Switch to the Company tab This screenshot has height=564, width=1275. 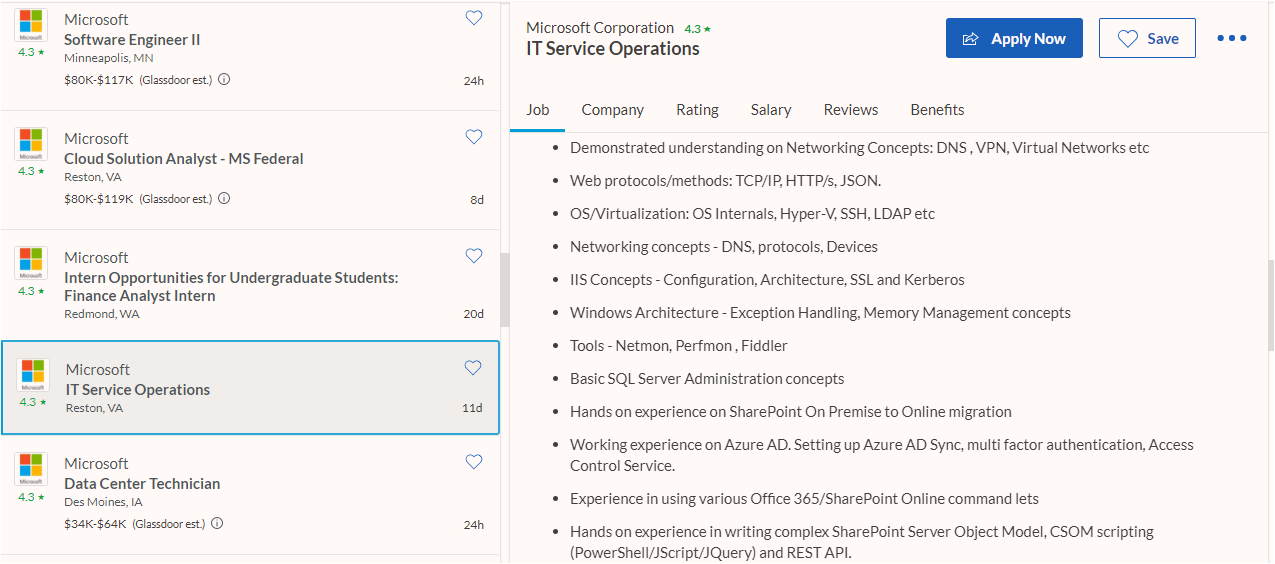tap(612, 110)
